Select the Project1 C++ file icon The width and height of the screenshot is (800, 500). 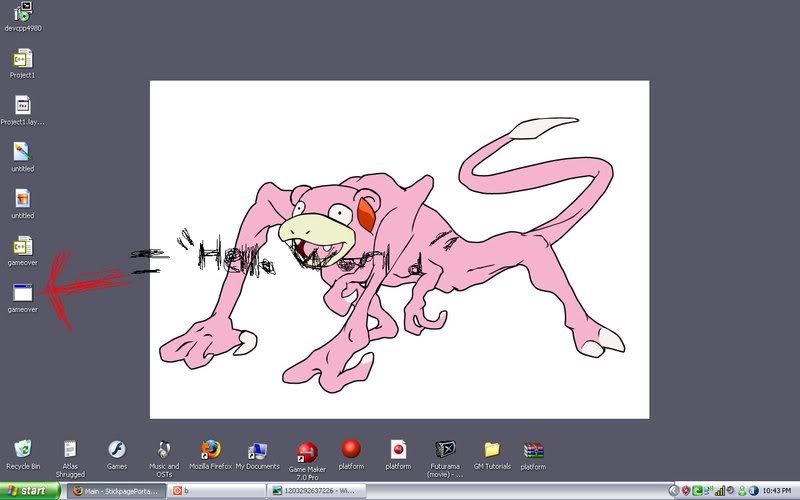[x=22, y=58]
